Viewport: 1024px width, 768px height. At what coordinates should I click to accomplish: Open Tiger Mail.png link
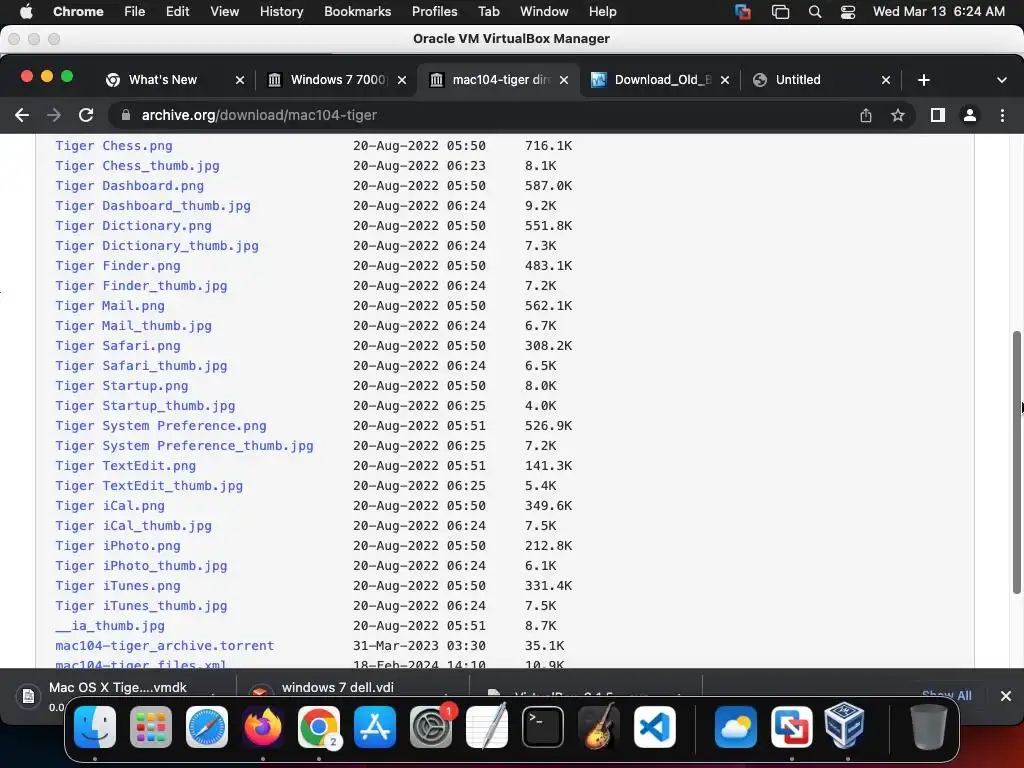coord(110,306)
